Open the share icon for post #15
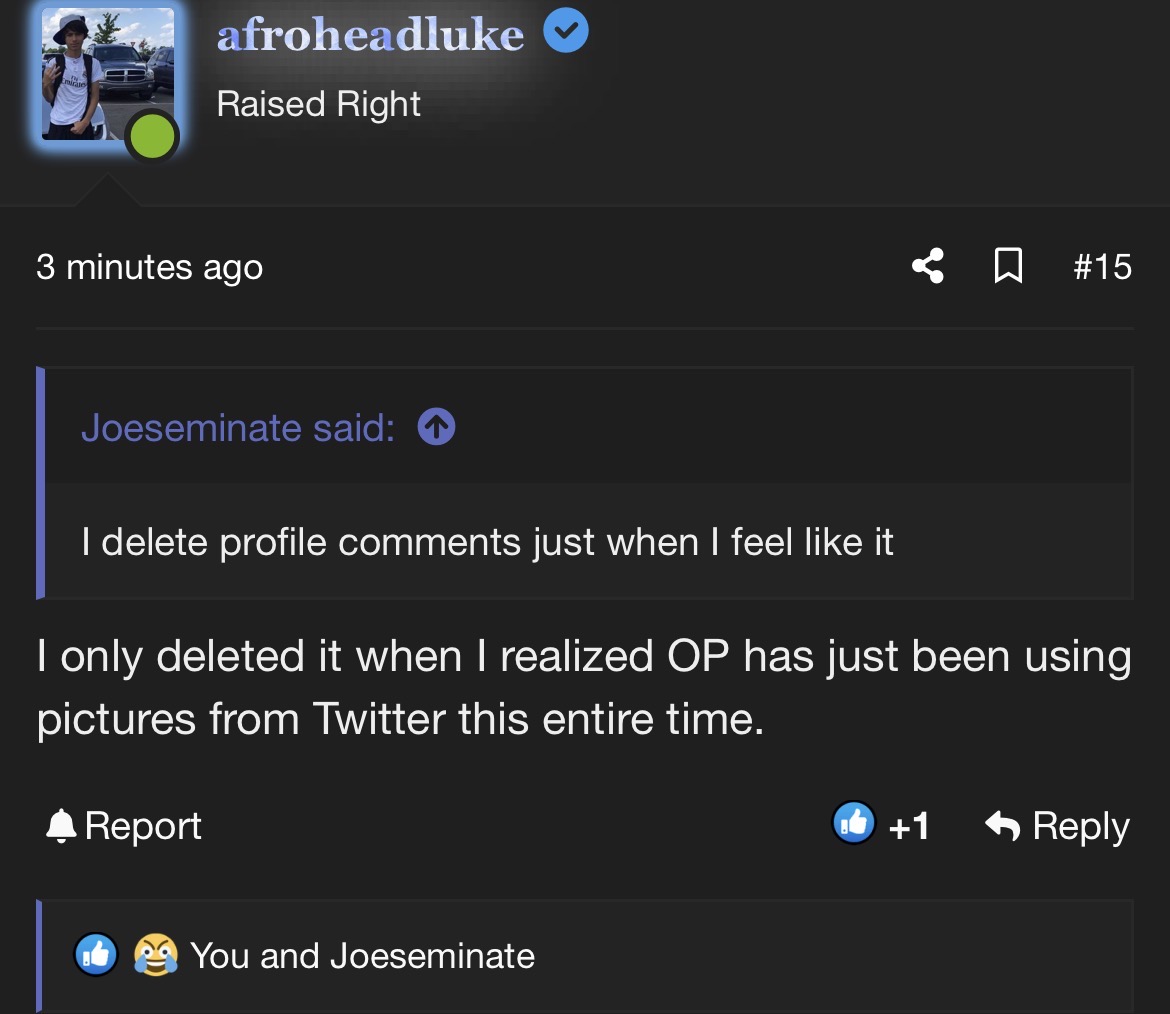Viewport: 1170px width, 1014px height. [x=928, y=266]
